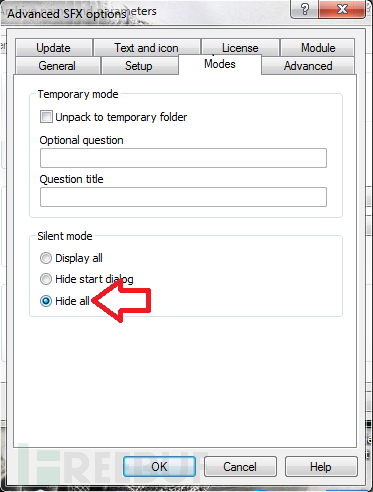
Task: Open Help with the Help button
Action: (x=321, y=467)
